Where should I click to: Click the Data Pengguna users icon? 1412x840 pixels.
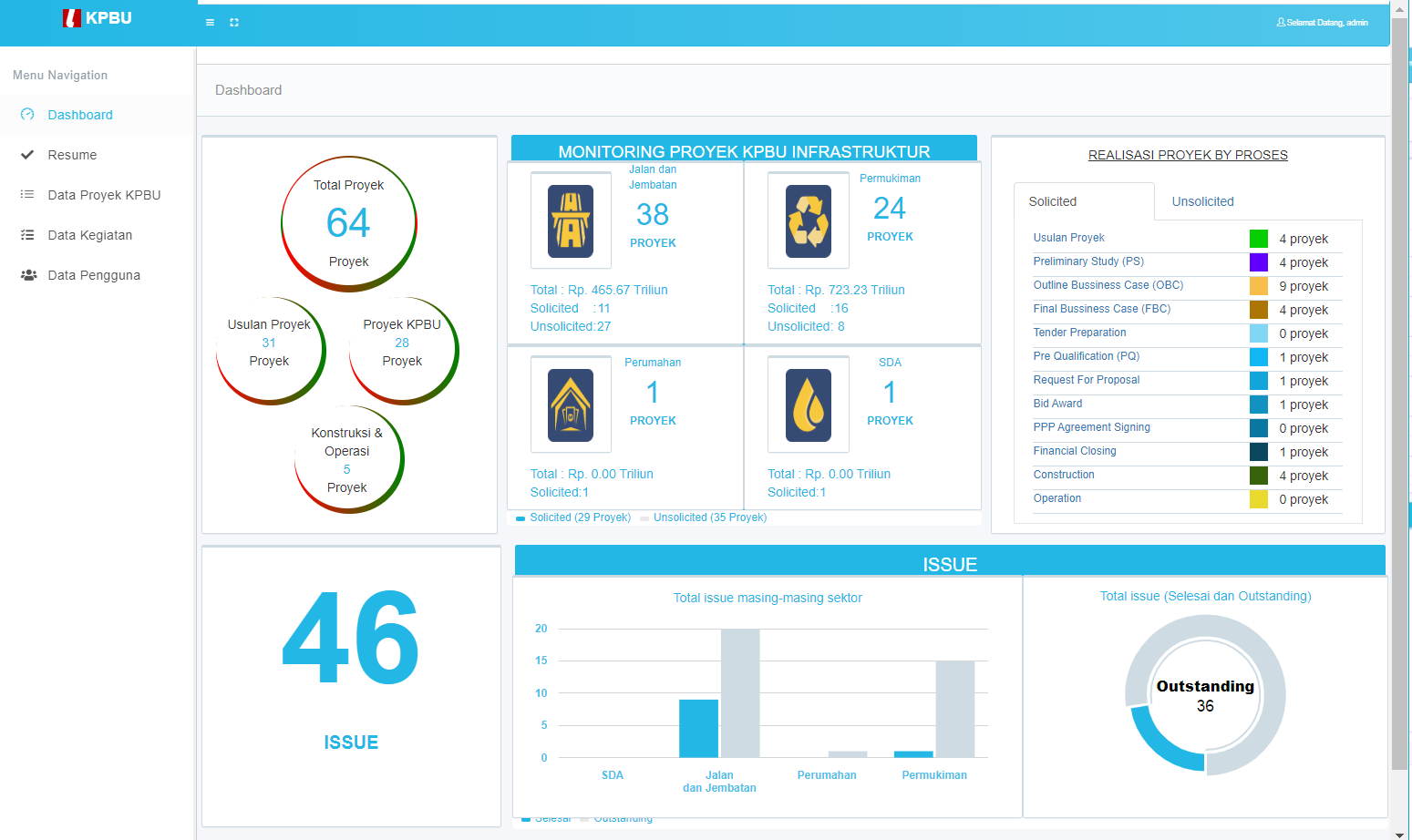coord(28,275)
